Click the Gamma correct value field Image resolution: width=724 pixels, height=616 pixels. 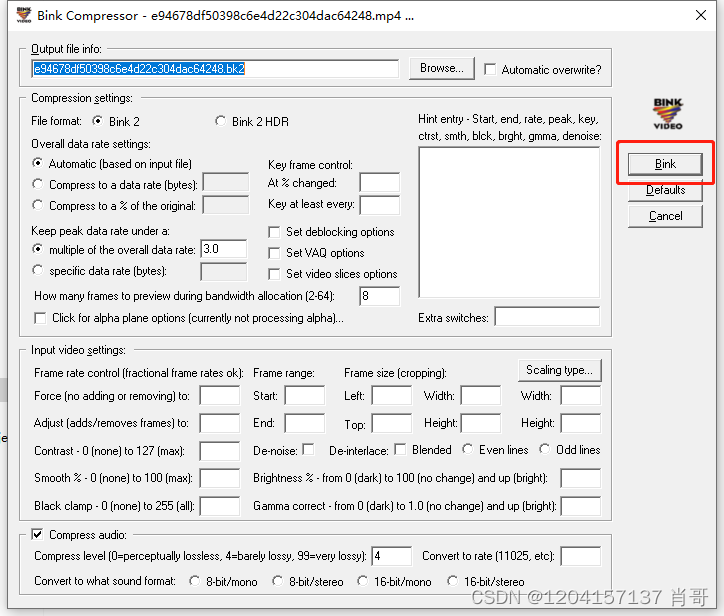tap(581, 506)
